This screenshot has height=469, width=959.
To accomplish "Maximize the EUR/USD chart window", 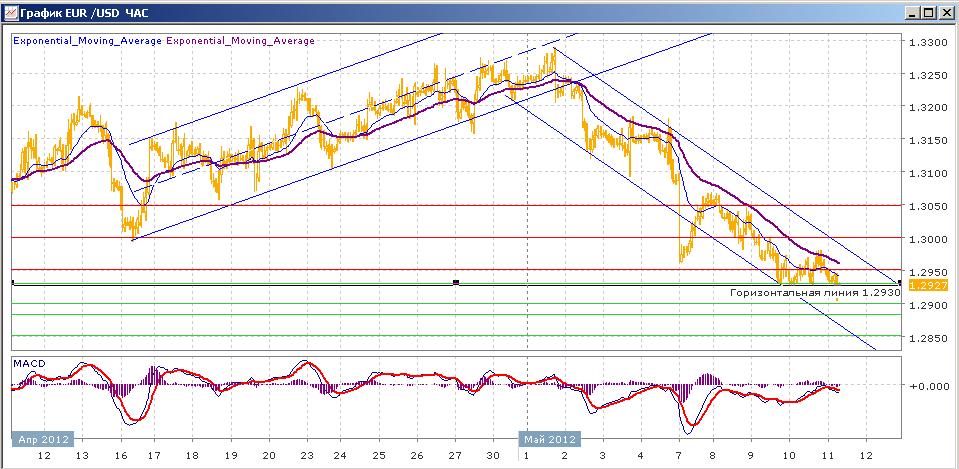I will [928, 12].
